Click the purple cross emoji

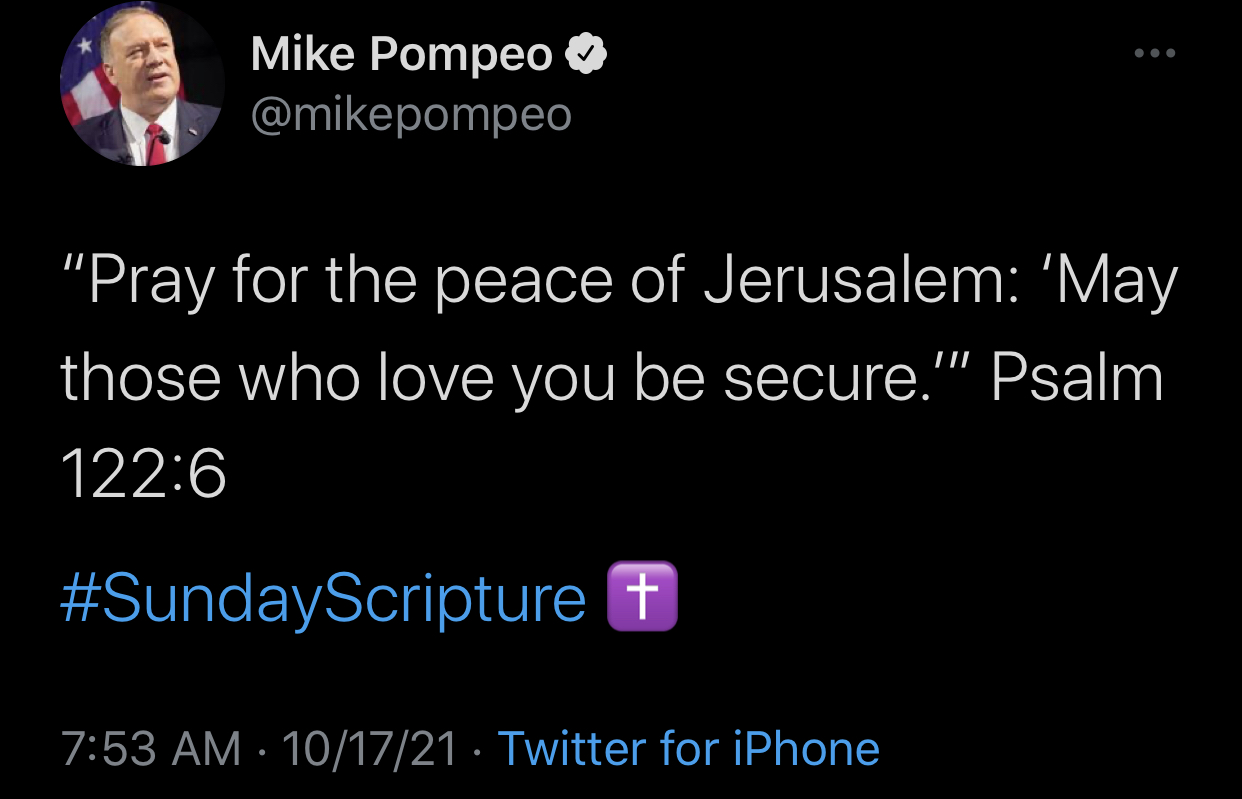[643, 596]
